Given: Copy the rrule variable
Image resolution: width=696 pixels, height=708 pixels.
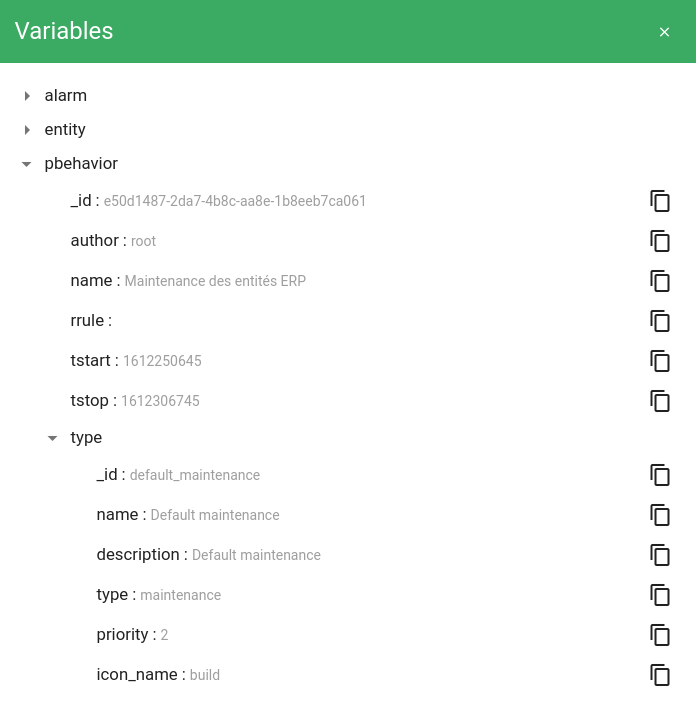Looking at the screenshot, I should 660,321.
